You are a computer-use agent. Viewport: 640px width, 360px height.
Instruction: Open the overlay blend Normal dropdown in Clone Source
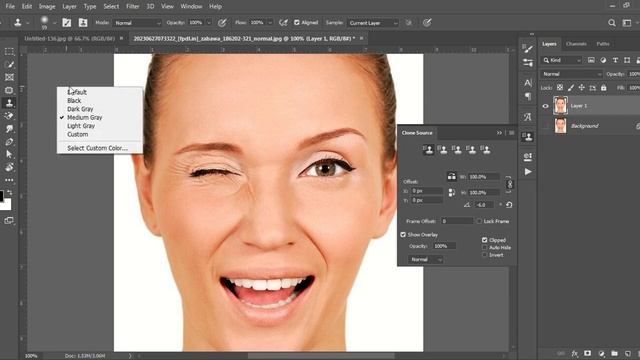[x=425, y=260]
